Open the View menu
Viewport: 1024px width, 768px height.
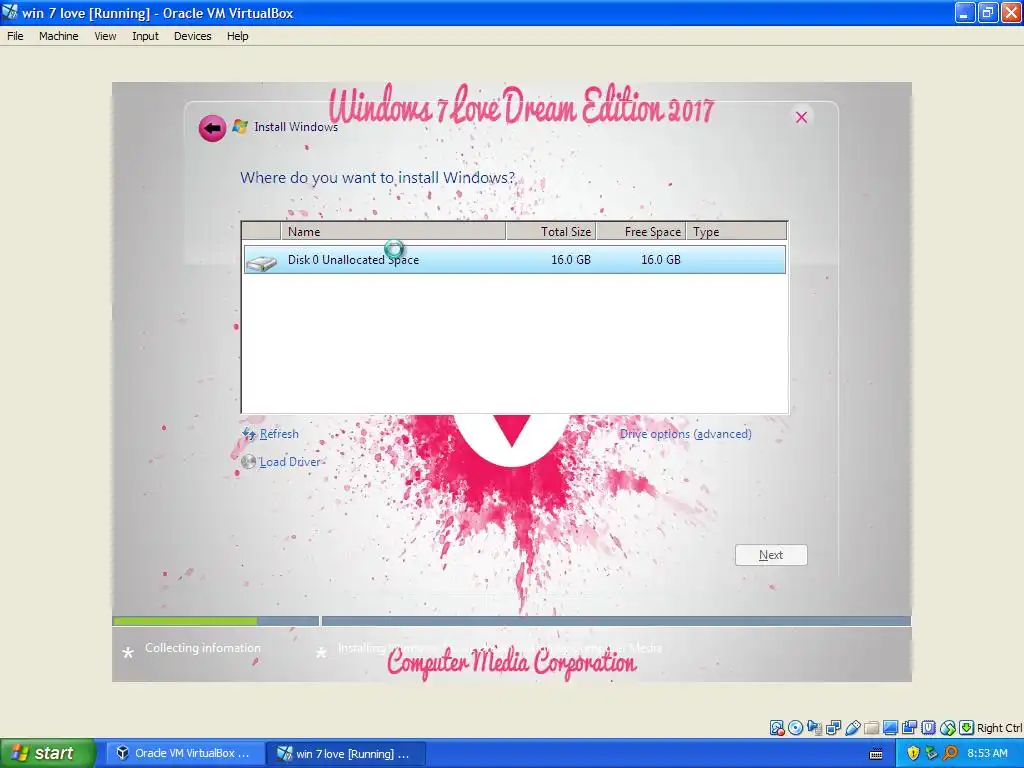tap(105, 36)
